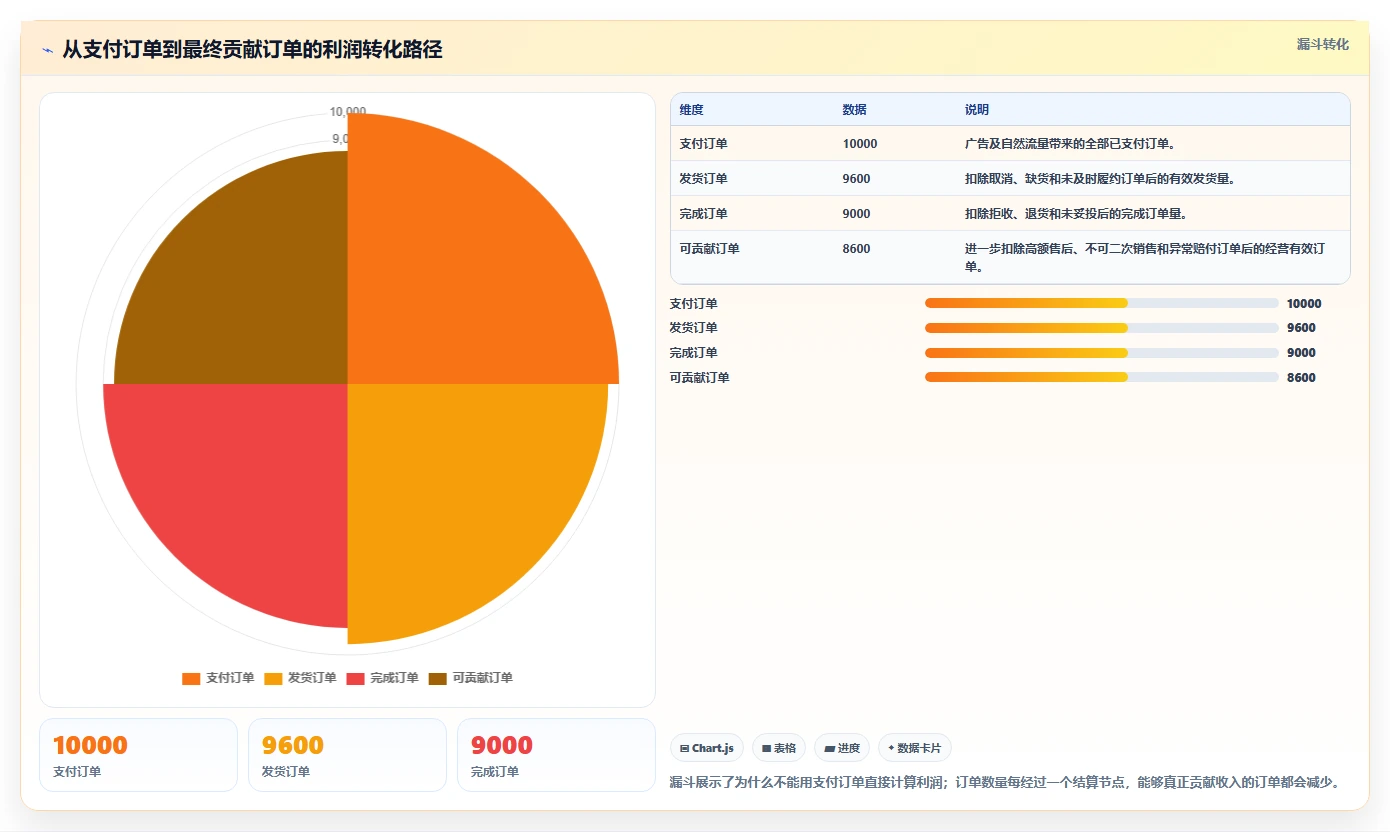
Task: Click the 支付订单 progress bar showing 10000
Action: pos(1102,303)
